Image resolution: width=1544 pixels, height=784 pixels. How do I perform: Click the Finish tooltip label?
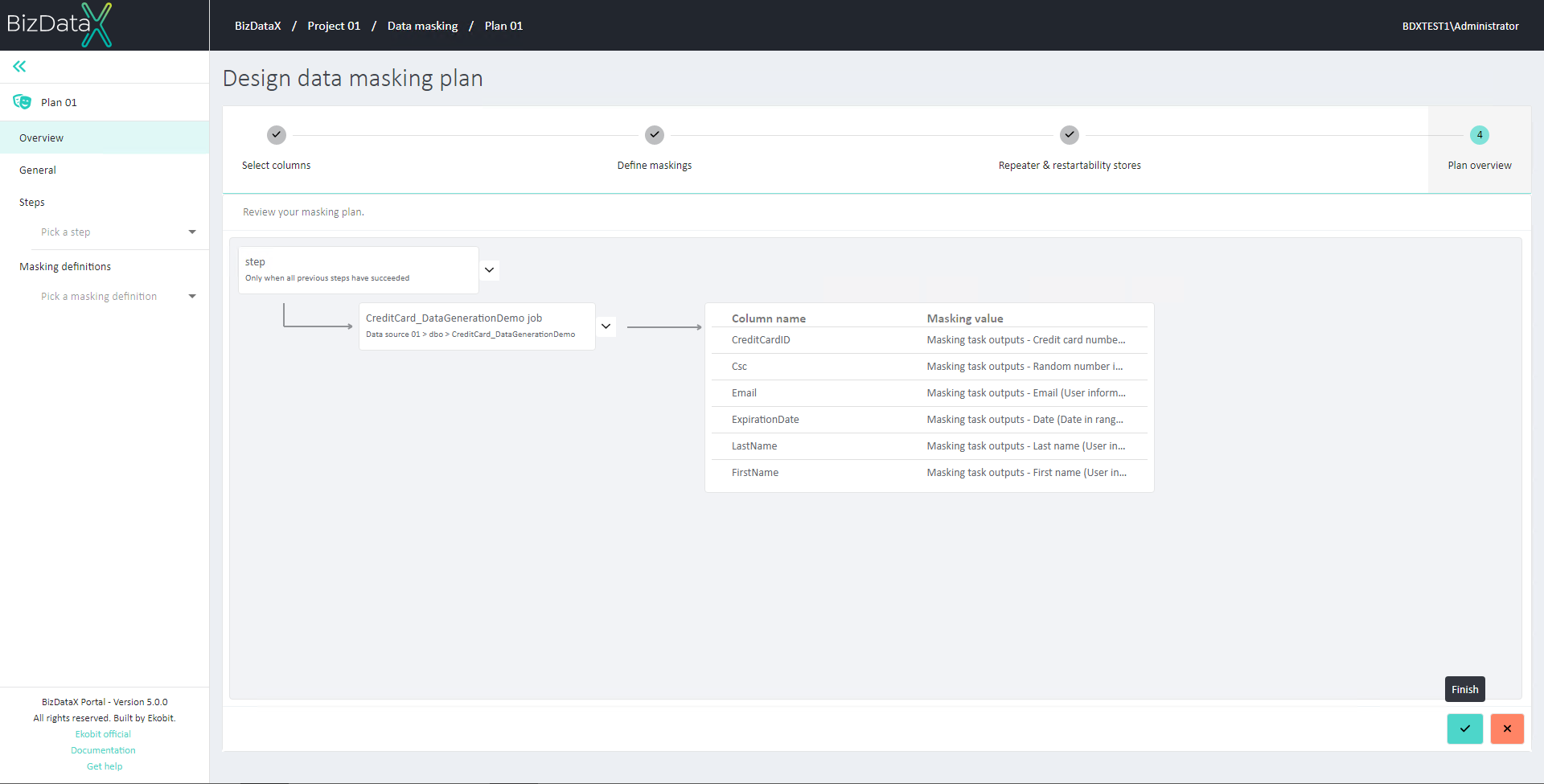pyautogui.click(x=1465, y=689)
